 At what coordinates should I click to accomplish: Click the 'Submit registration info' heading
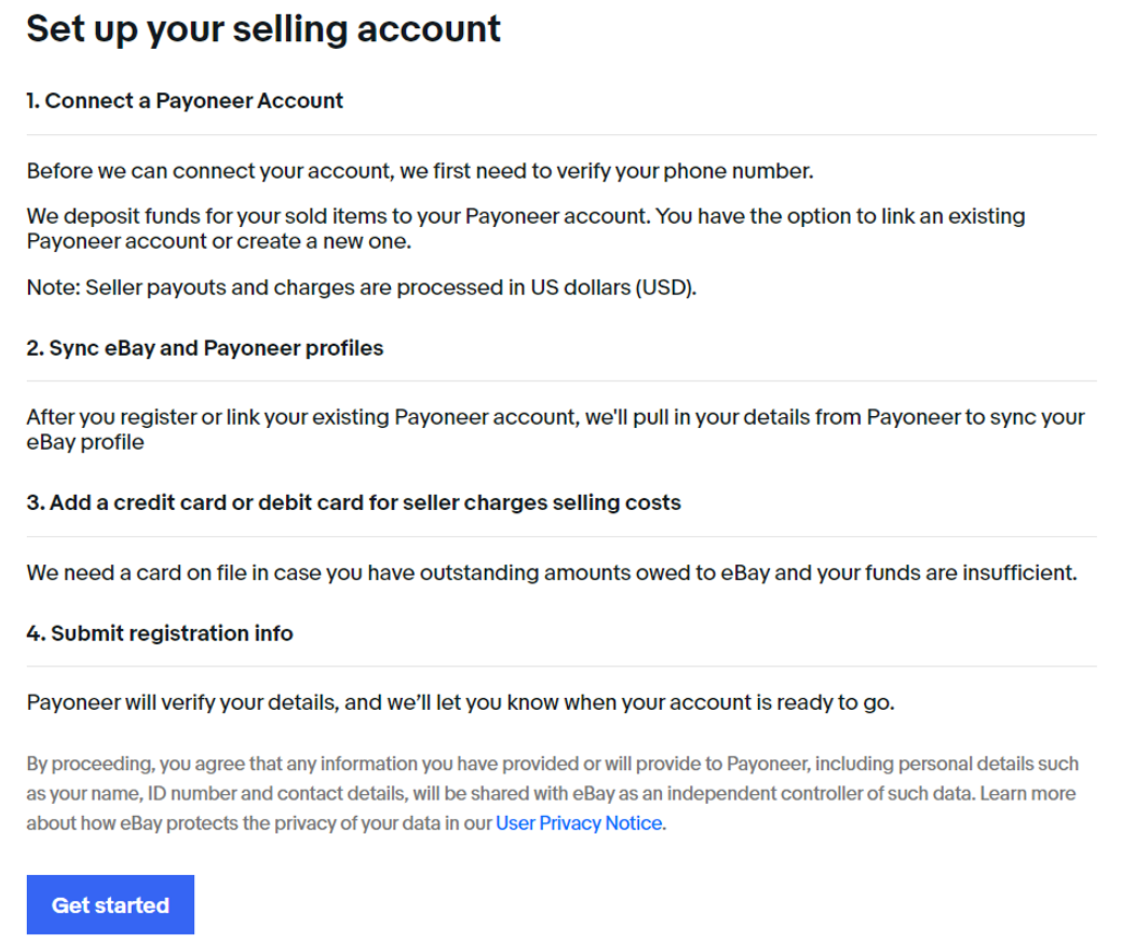160,634
